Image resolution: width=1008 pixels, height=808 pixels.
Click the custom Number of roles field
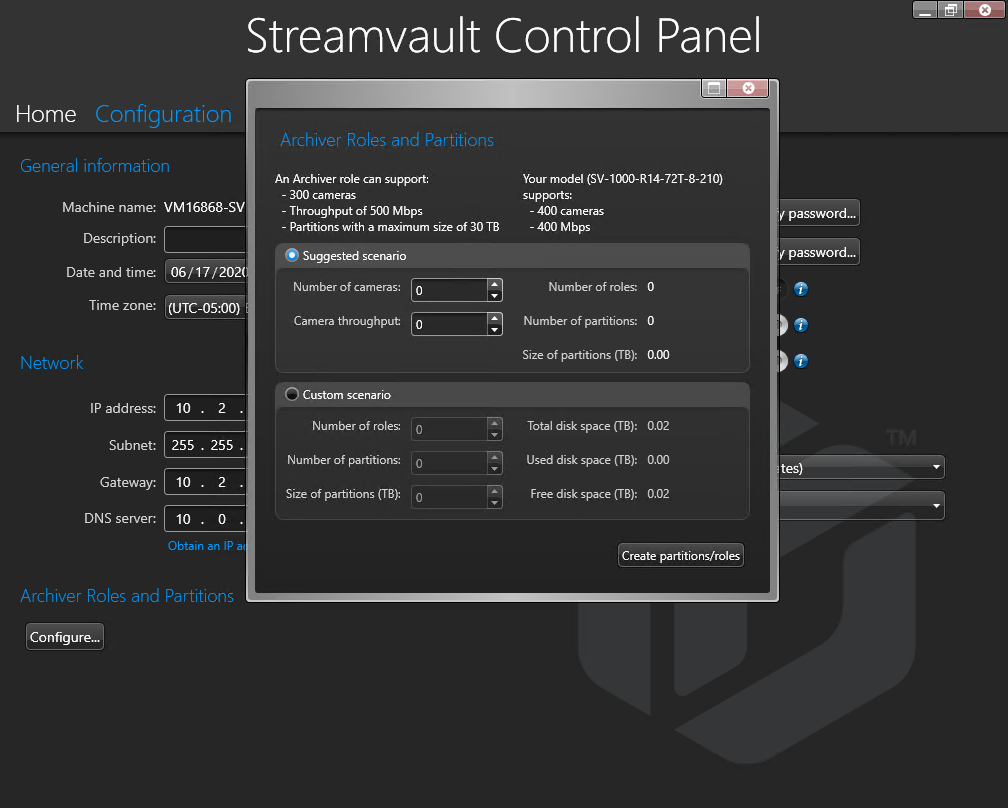coord(449,429)
